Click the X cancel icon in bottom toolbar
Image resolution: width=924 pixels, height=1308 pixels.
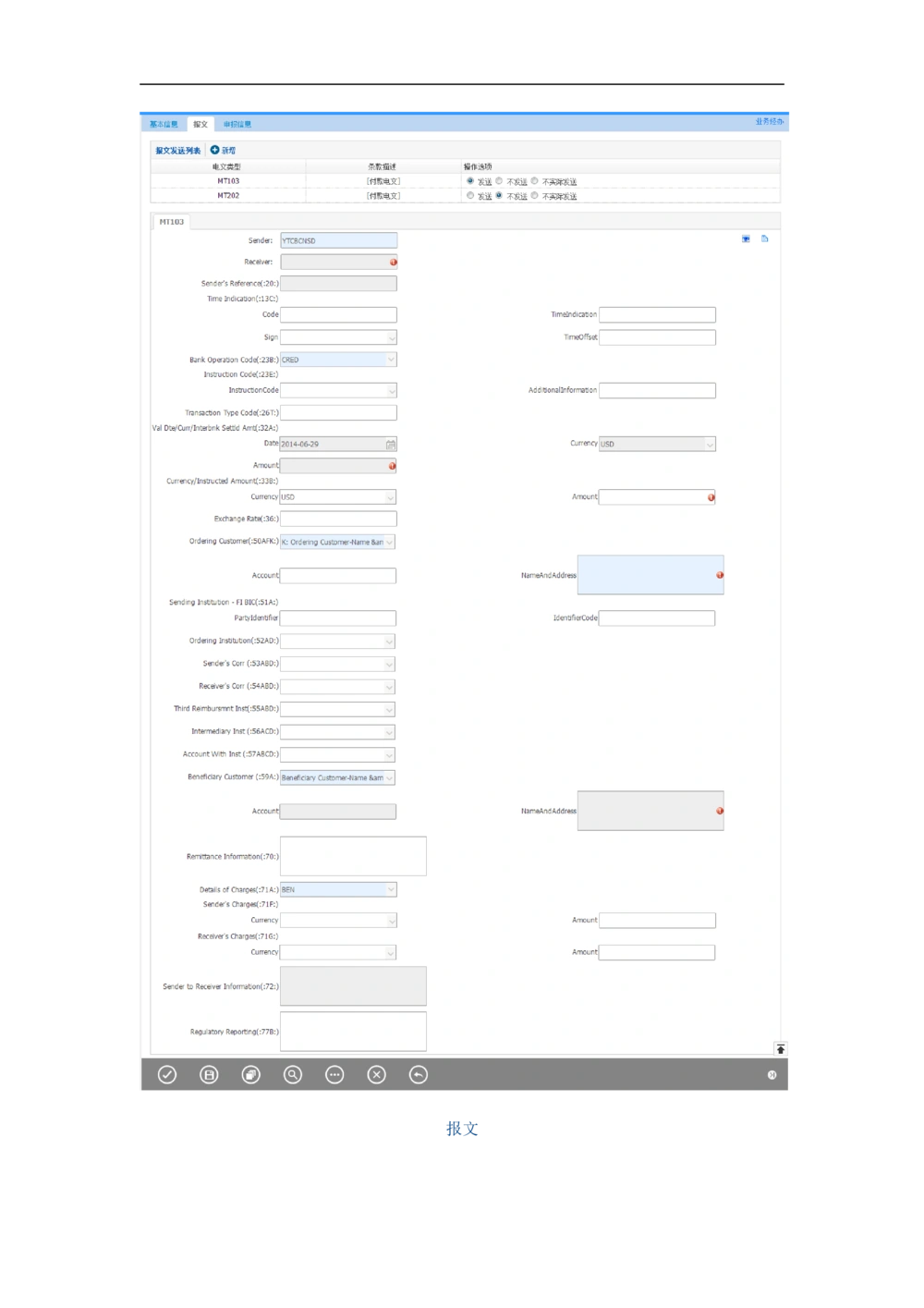click(x=376, y=1074)
